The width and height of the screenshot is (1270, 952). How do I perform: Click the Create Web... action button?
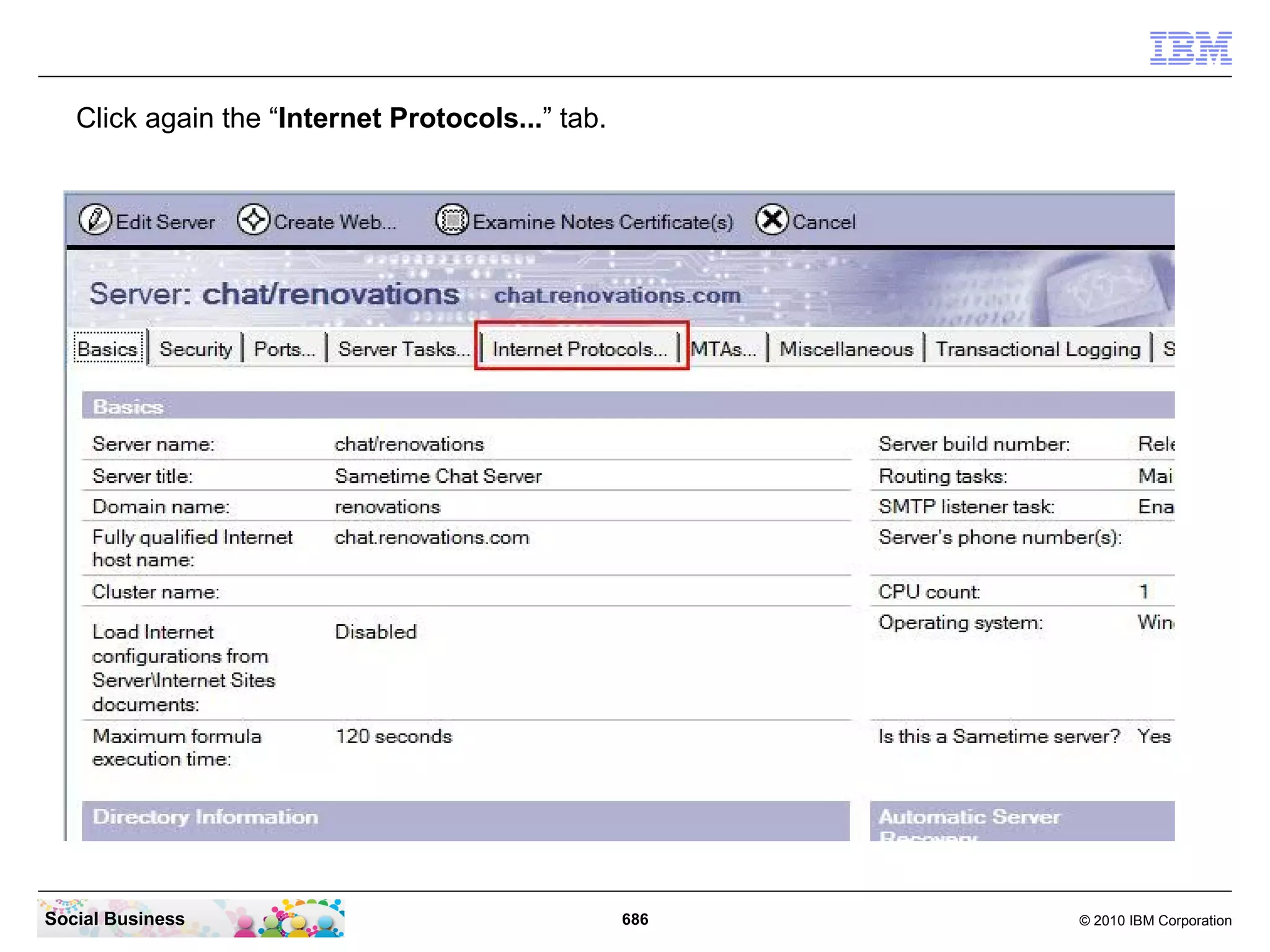point(335,222)
